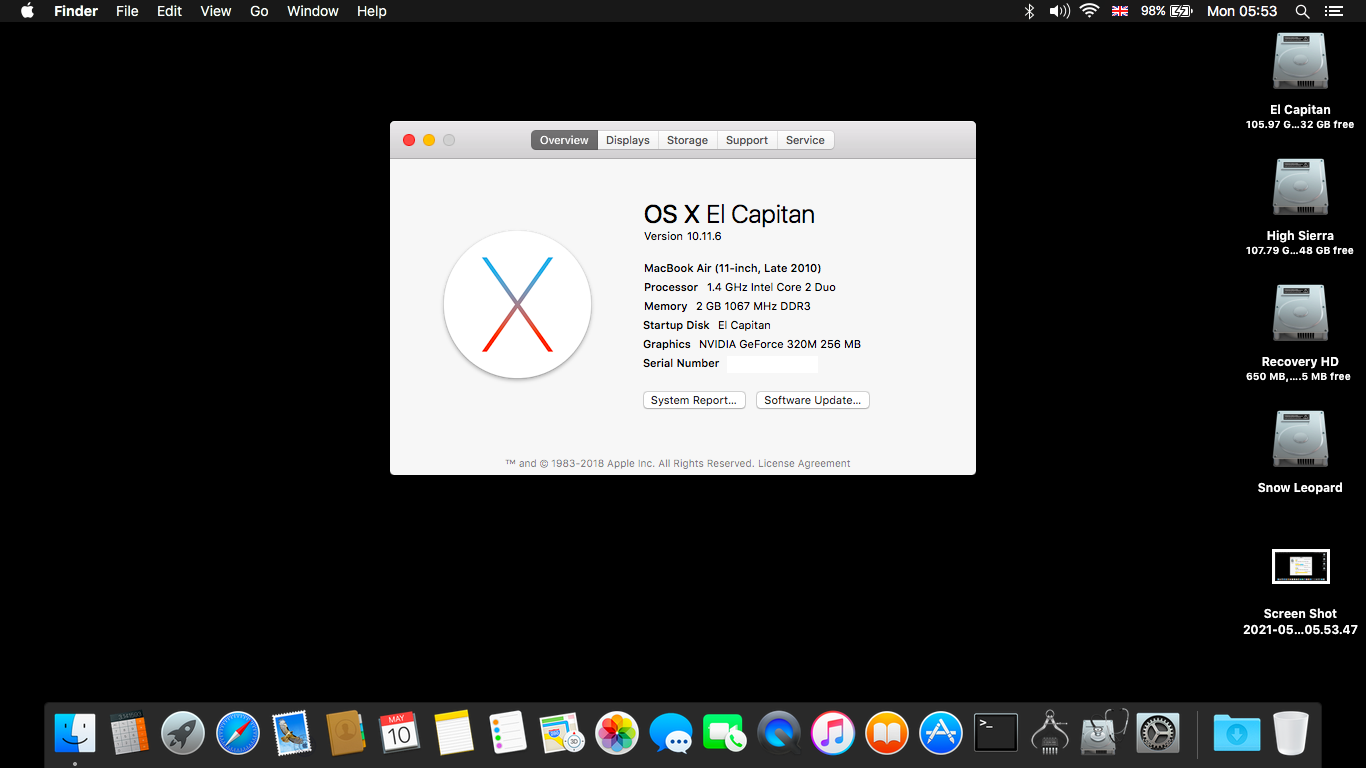Image resolution: width=1366 pixels, height=768 pixels.
Task: Launch QuickTime Player from Dock
Action: click(779, 733)
